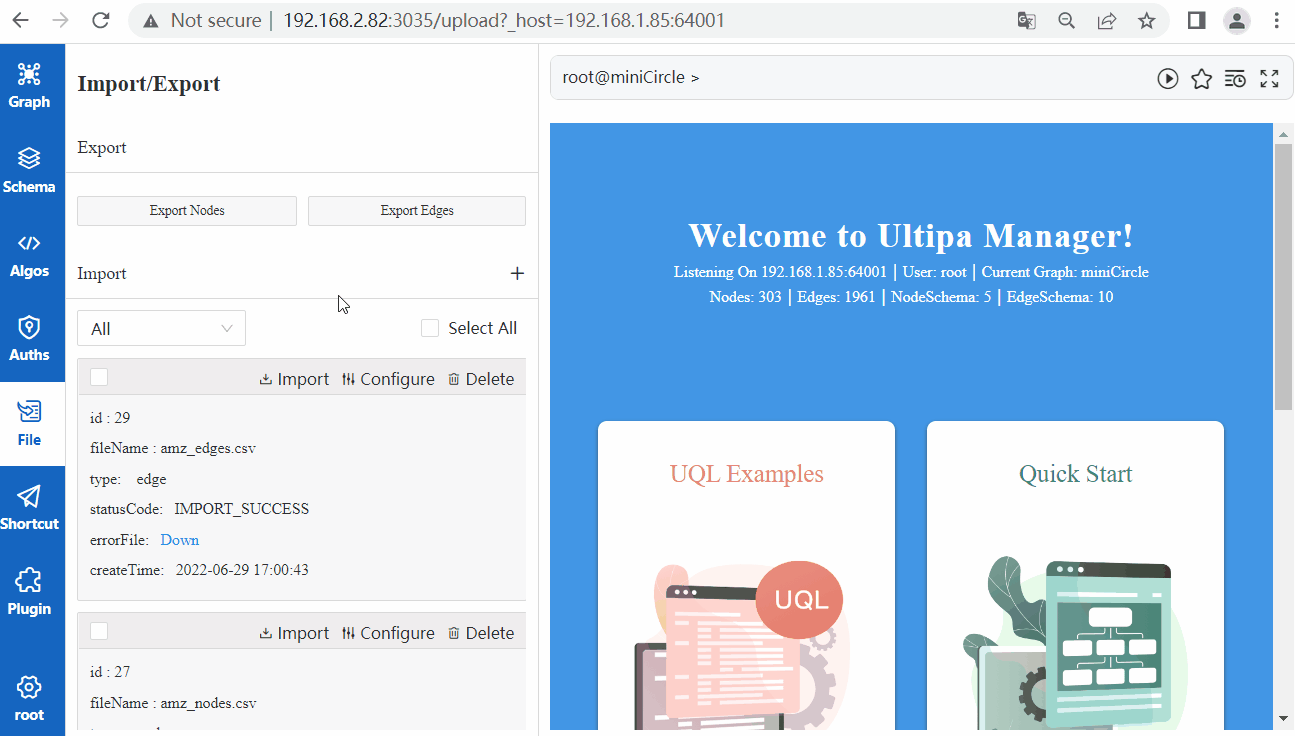Click the browser translate icon
The image size is (1295, 736).
point(1026,20)
